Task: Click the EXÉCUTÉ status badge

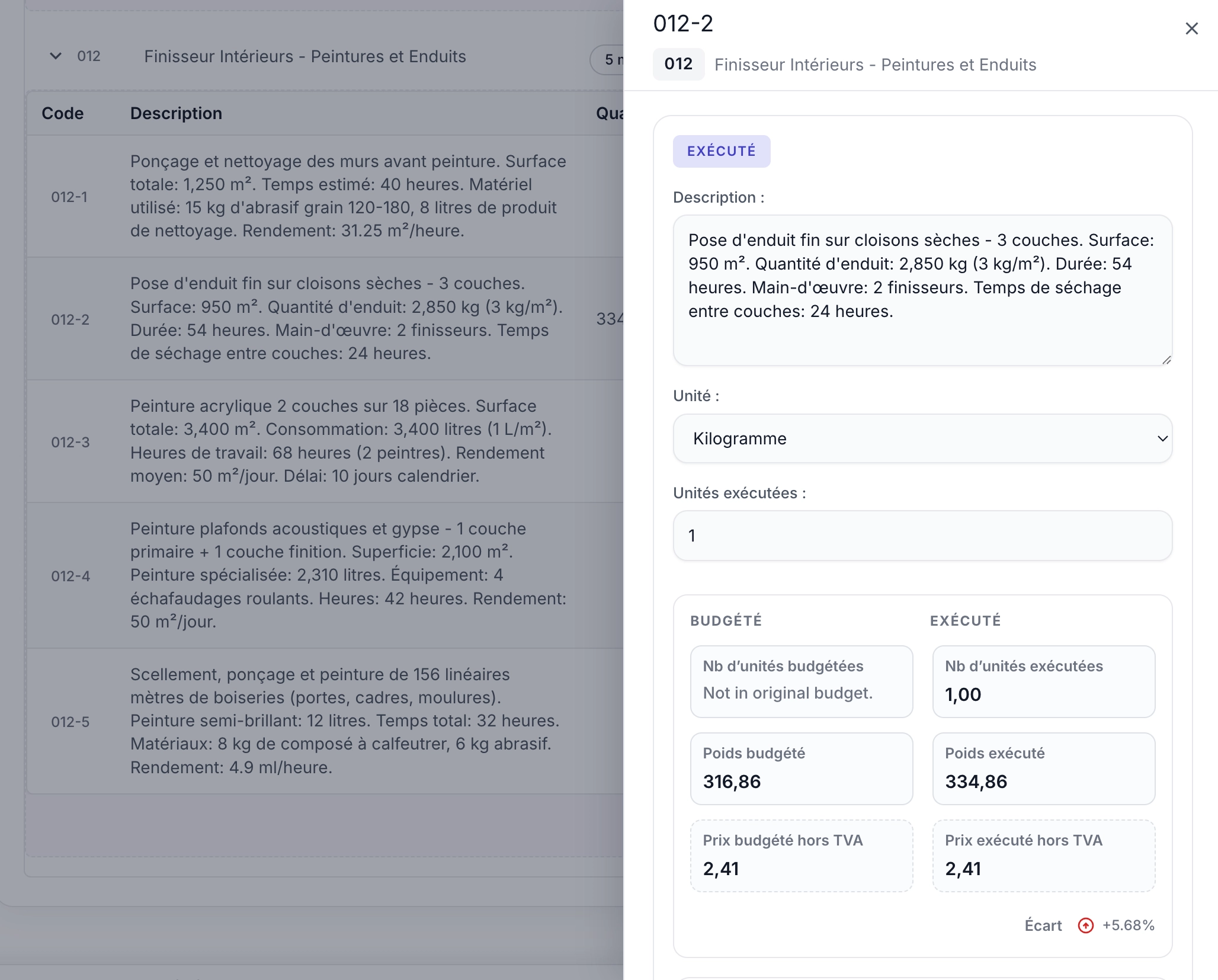Action: (721, 151)
